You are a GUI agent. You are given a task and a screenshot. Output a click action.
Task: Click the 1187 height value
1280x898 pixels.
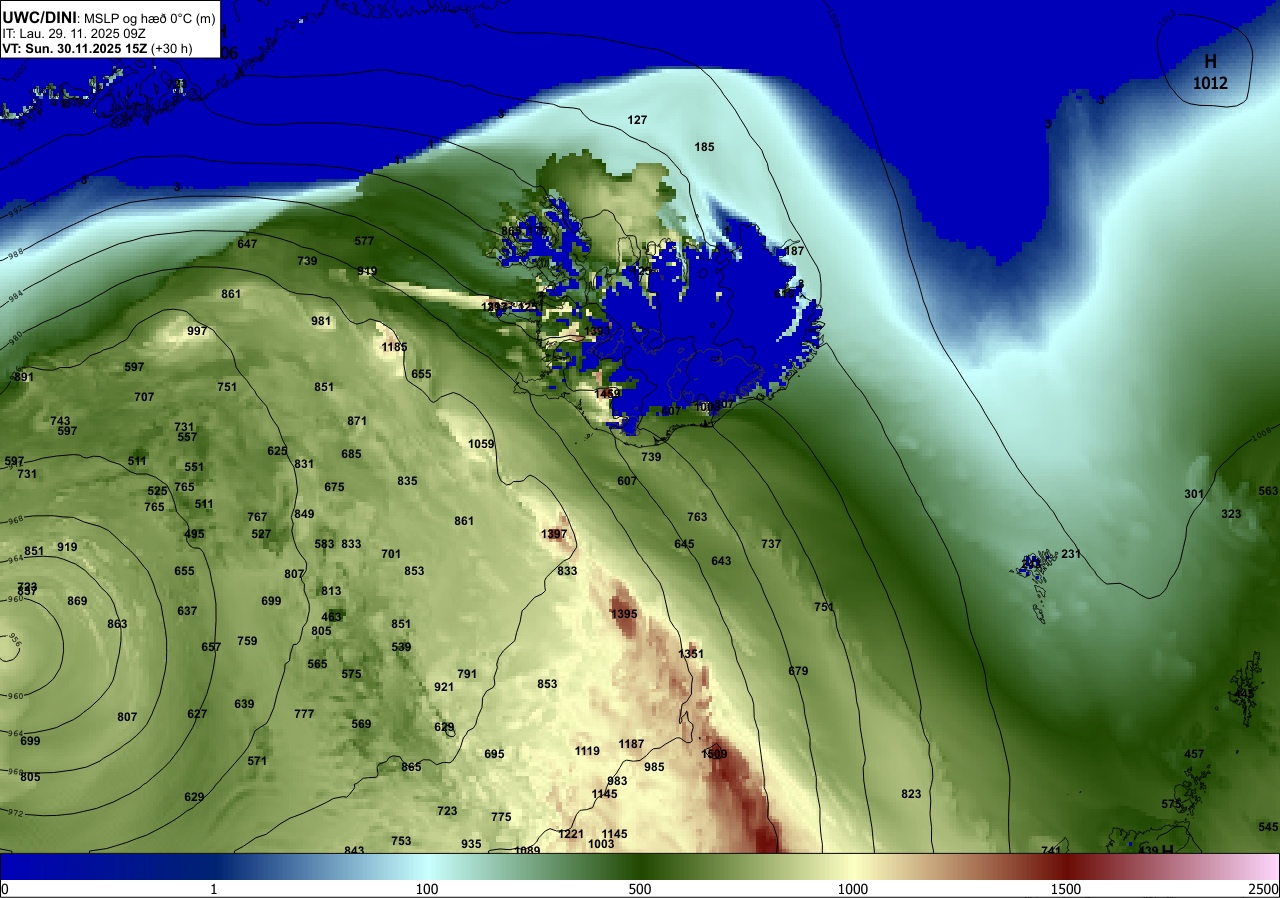(631, 744)
